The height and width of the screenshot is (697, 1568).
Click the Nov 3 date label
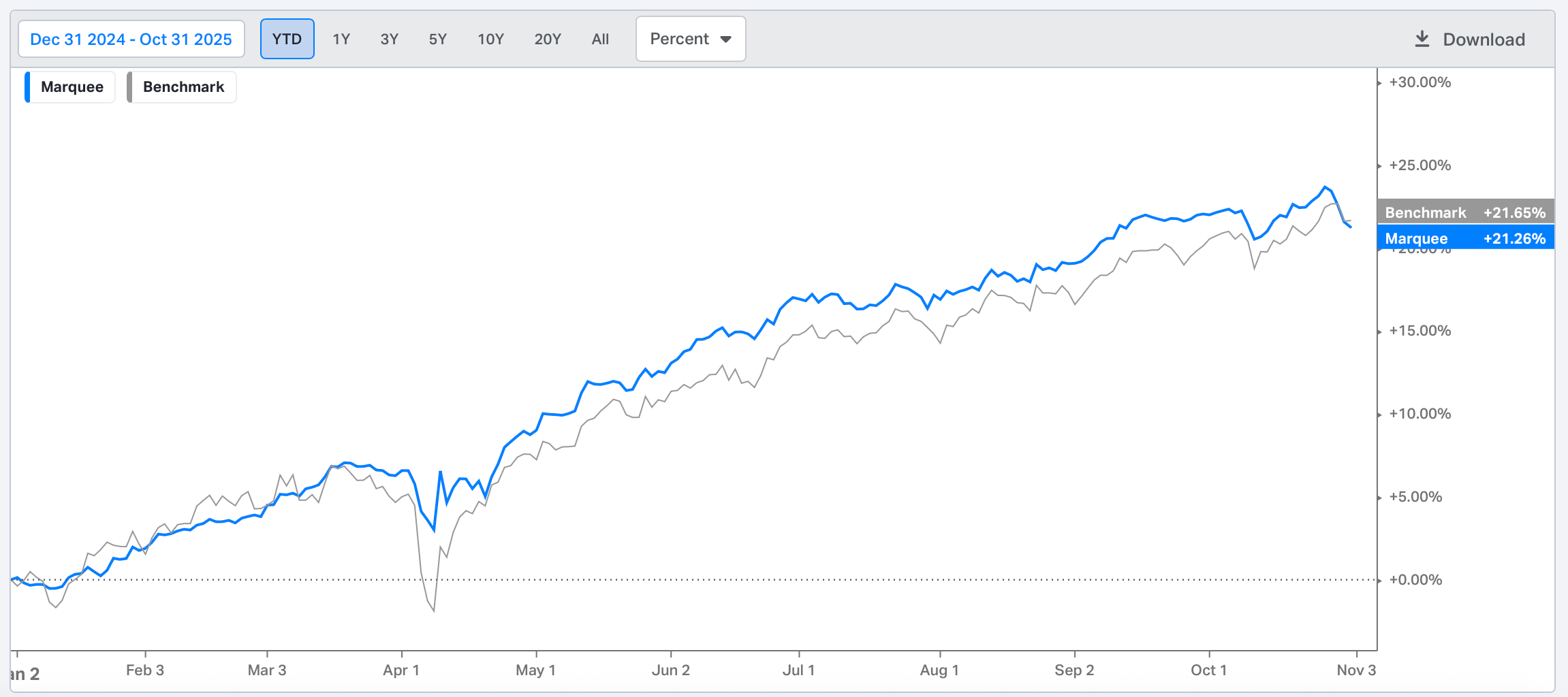[1356, 670]
